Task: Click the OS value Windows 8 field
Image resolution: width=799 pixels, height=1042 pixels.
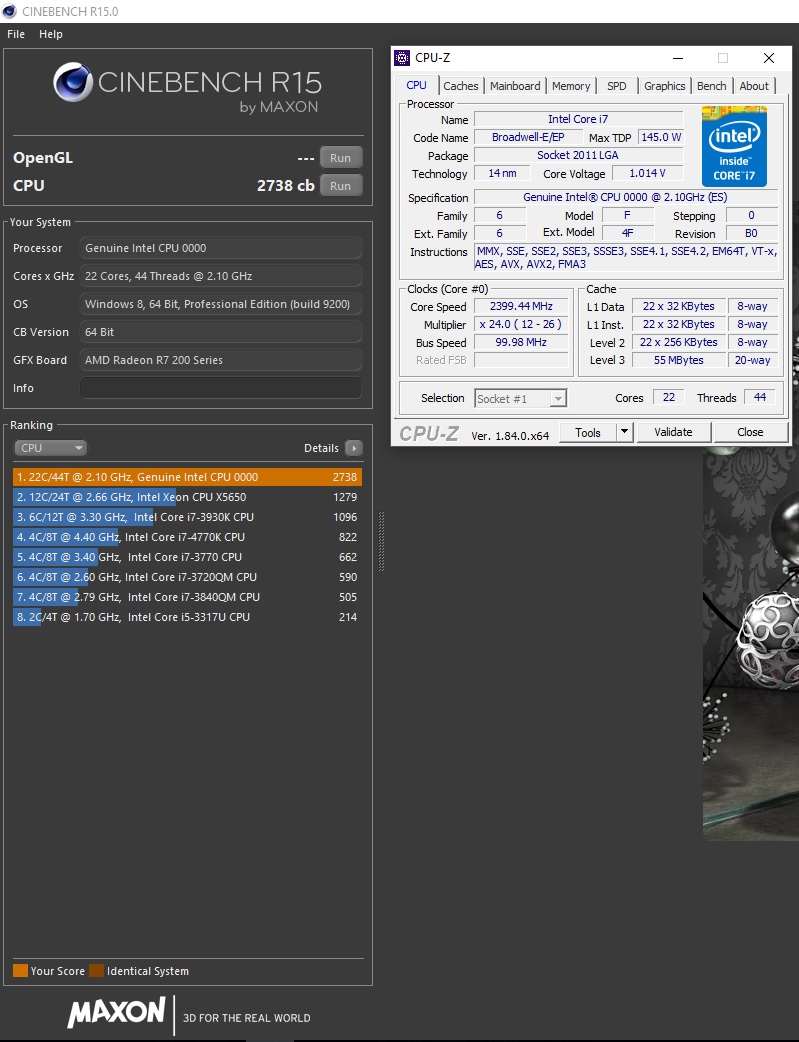Action: [x=221, y=304]
